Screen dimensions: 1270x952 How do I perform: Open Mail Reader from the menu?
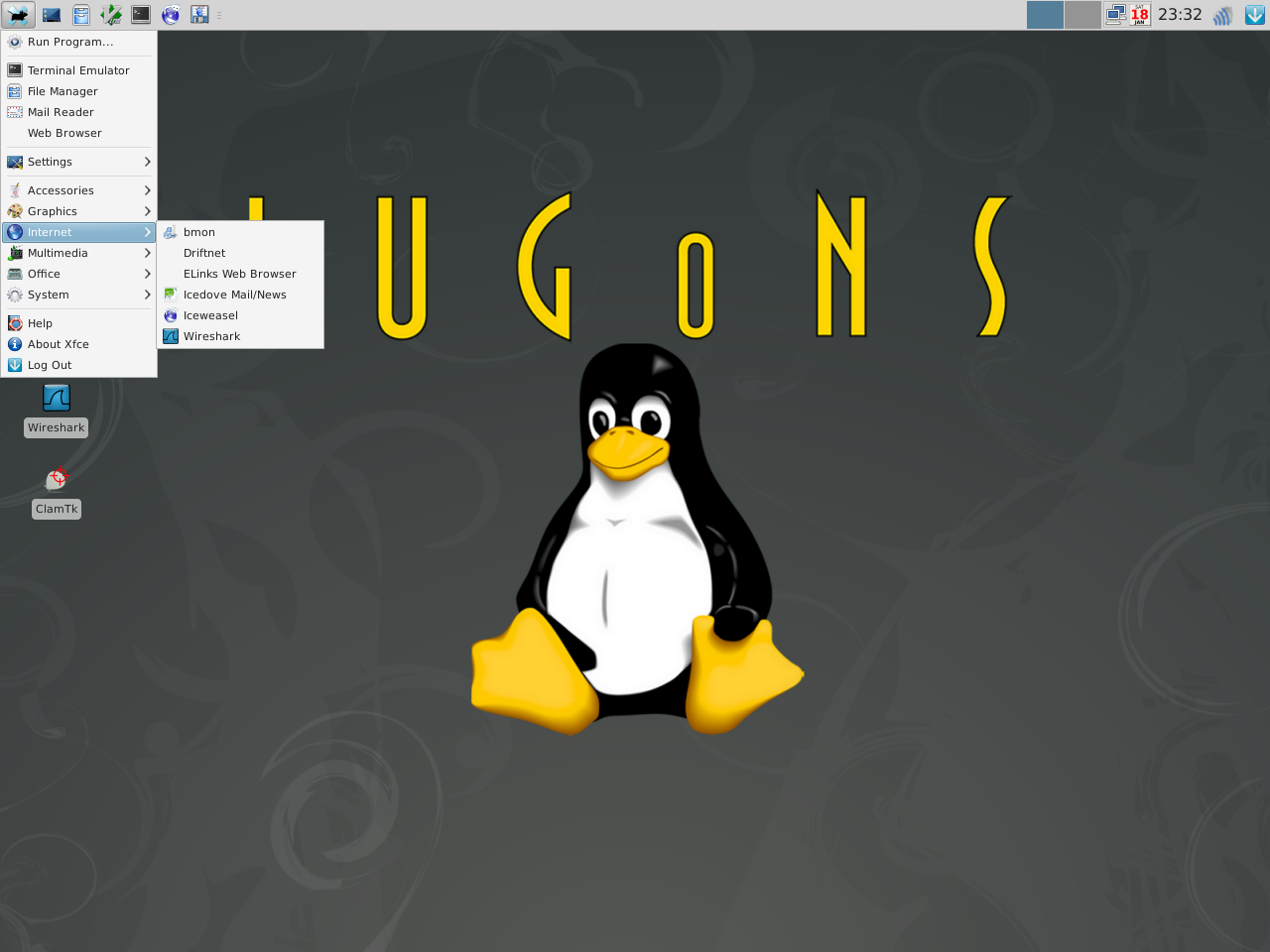(x=78, y=112)
